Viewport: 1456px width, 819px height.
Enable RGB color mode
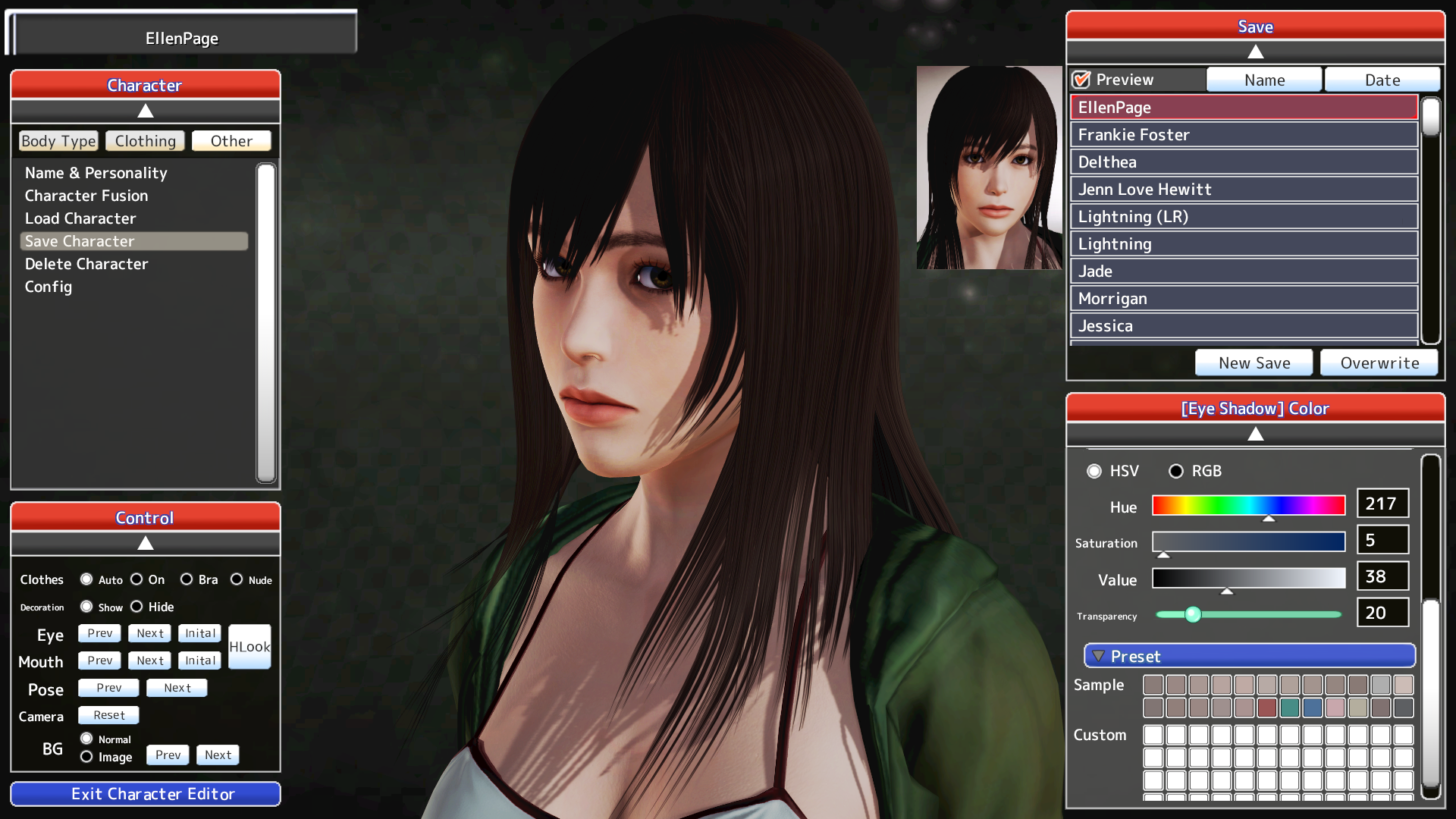coord(1175,471)
